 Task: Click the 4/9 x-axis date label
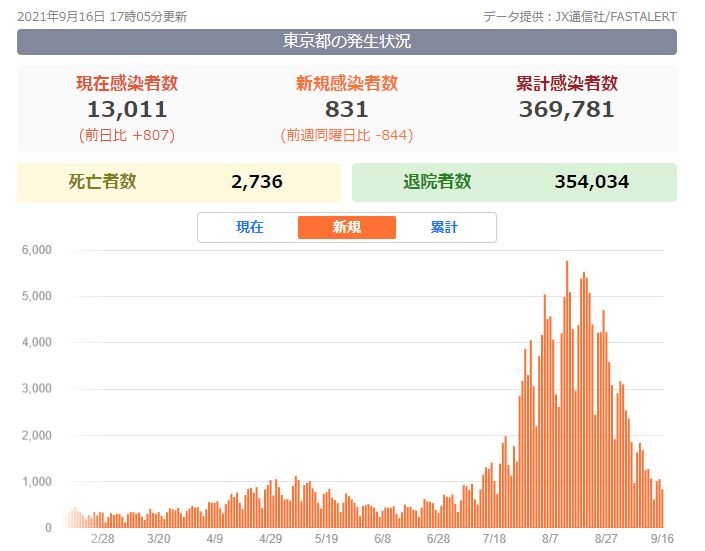pos(214,539)
